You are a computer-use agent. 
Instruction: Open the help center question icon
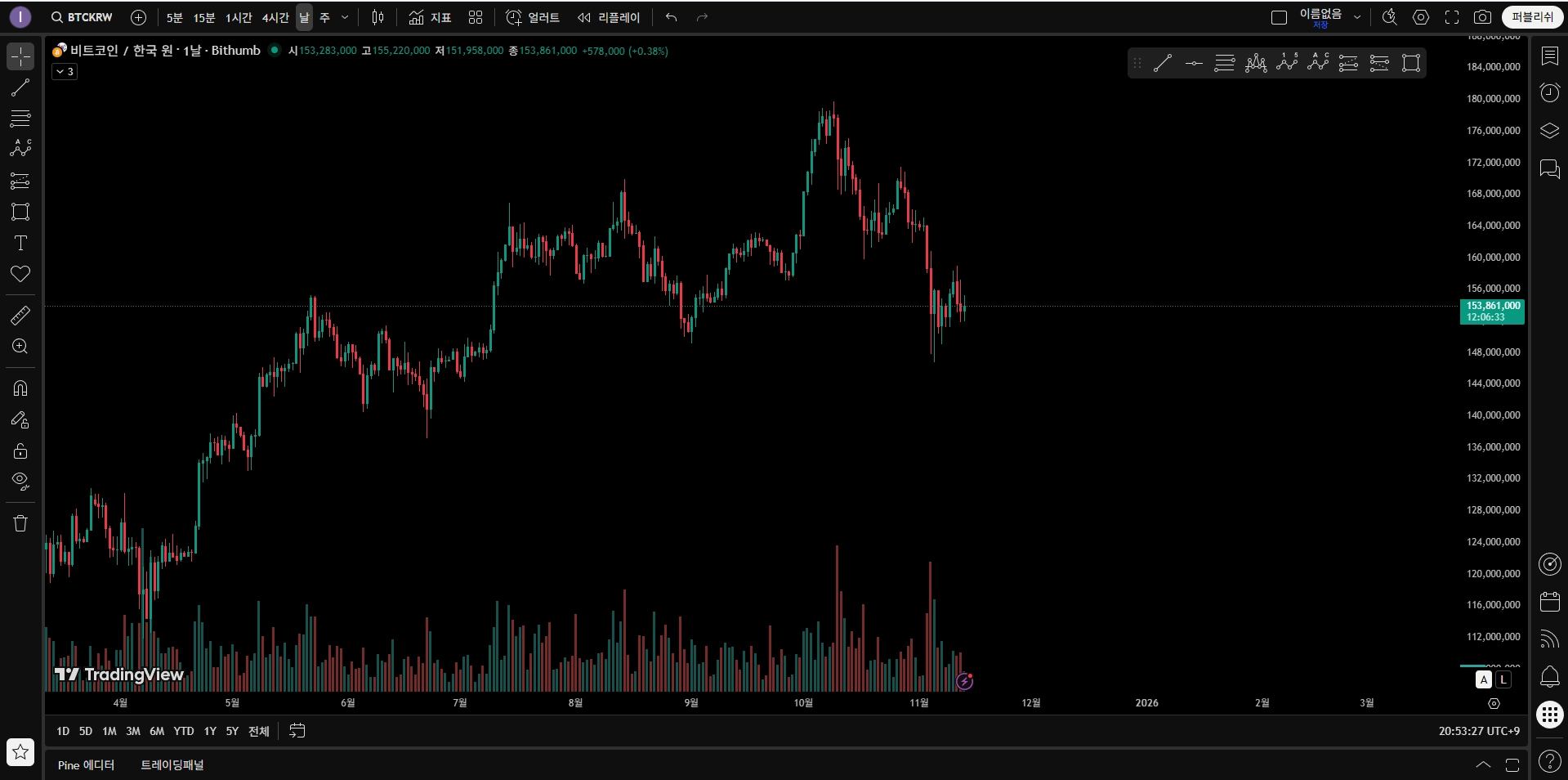tap(1550, 761)
